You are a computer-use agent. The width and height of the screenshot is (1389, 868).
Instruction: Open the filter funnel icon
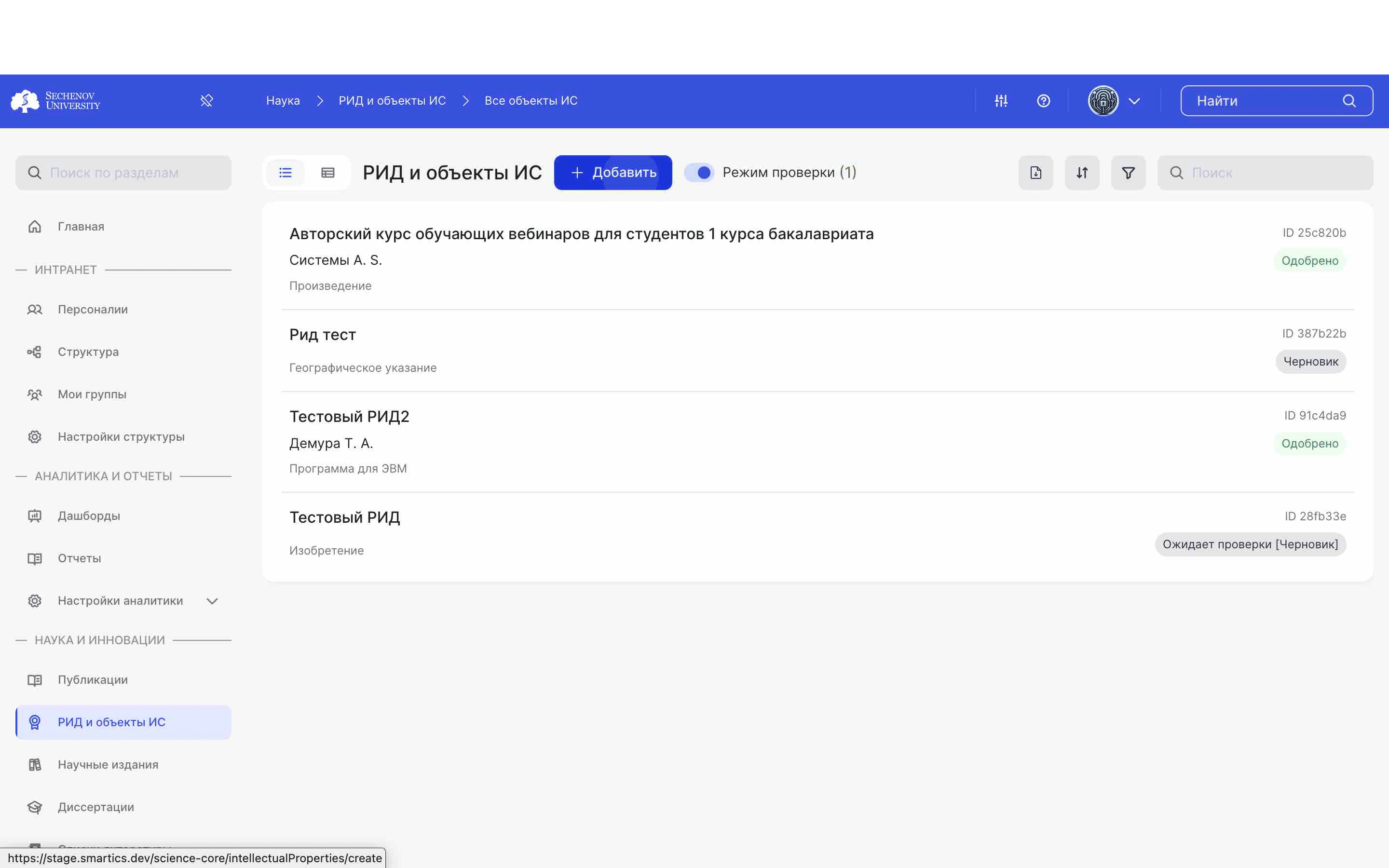coord(1128,172)
